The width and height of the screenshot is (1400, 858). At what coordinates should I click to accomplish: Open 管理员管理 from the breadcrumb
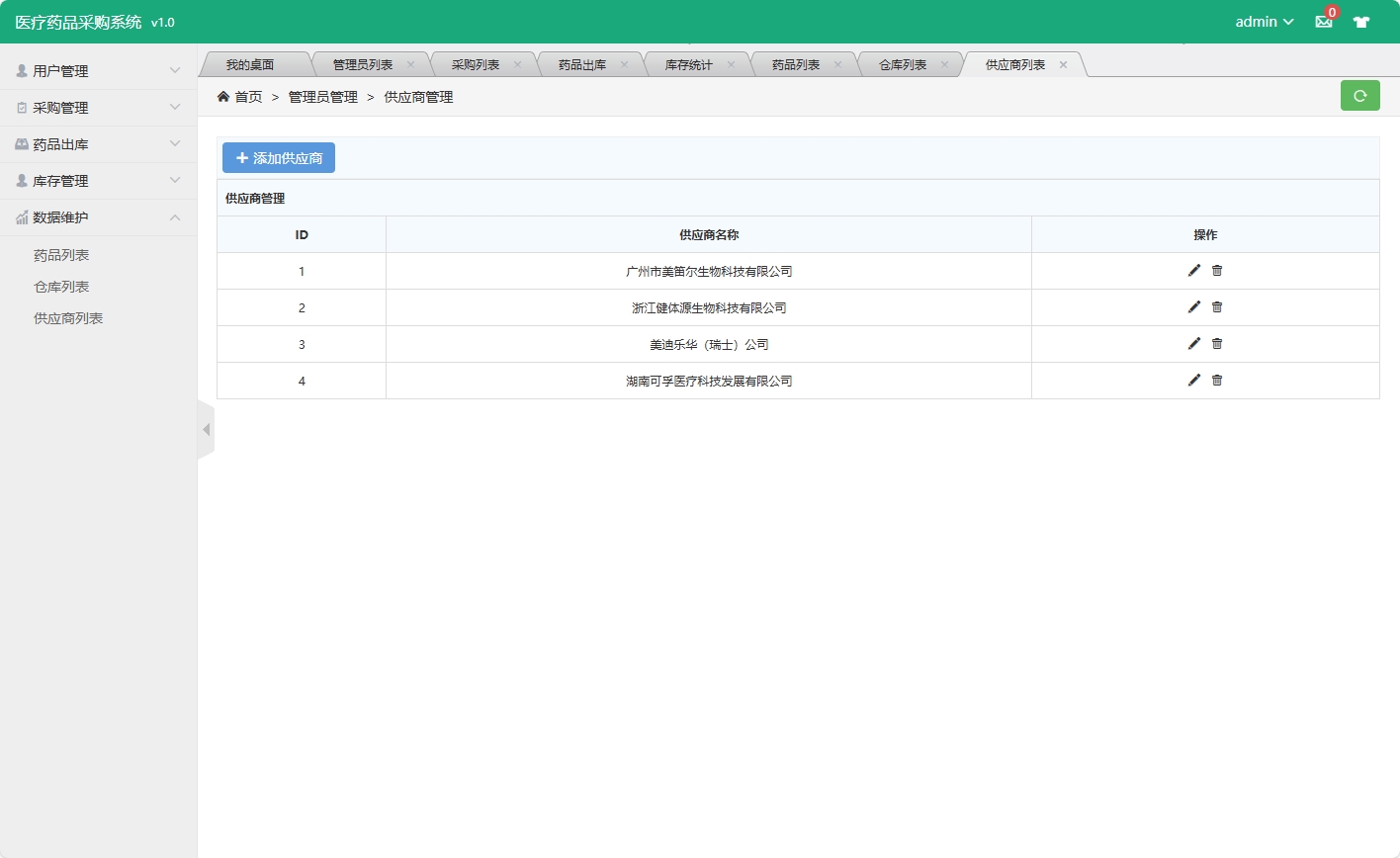(322, 97)
